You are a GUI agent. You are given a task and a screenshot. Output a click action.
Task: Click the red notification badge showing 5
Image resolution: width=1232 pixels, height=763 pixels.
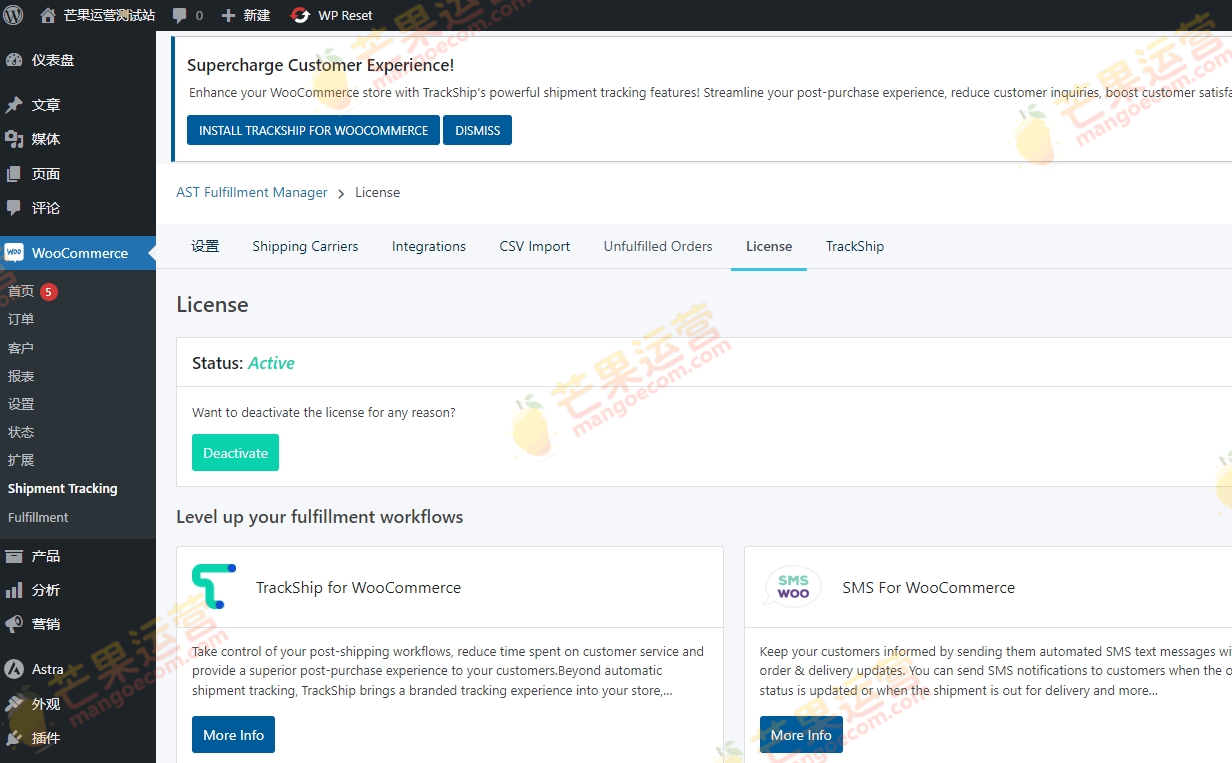pyautogui.click(x=46, y=291)
